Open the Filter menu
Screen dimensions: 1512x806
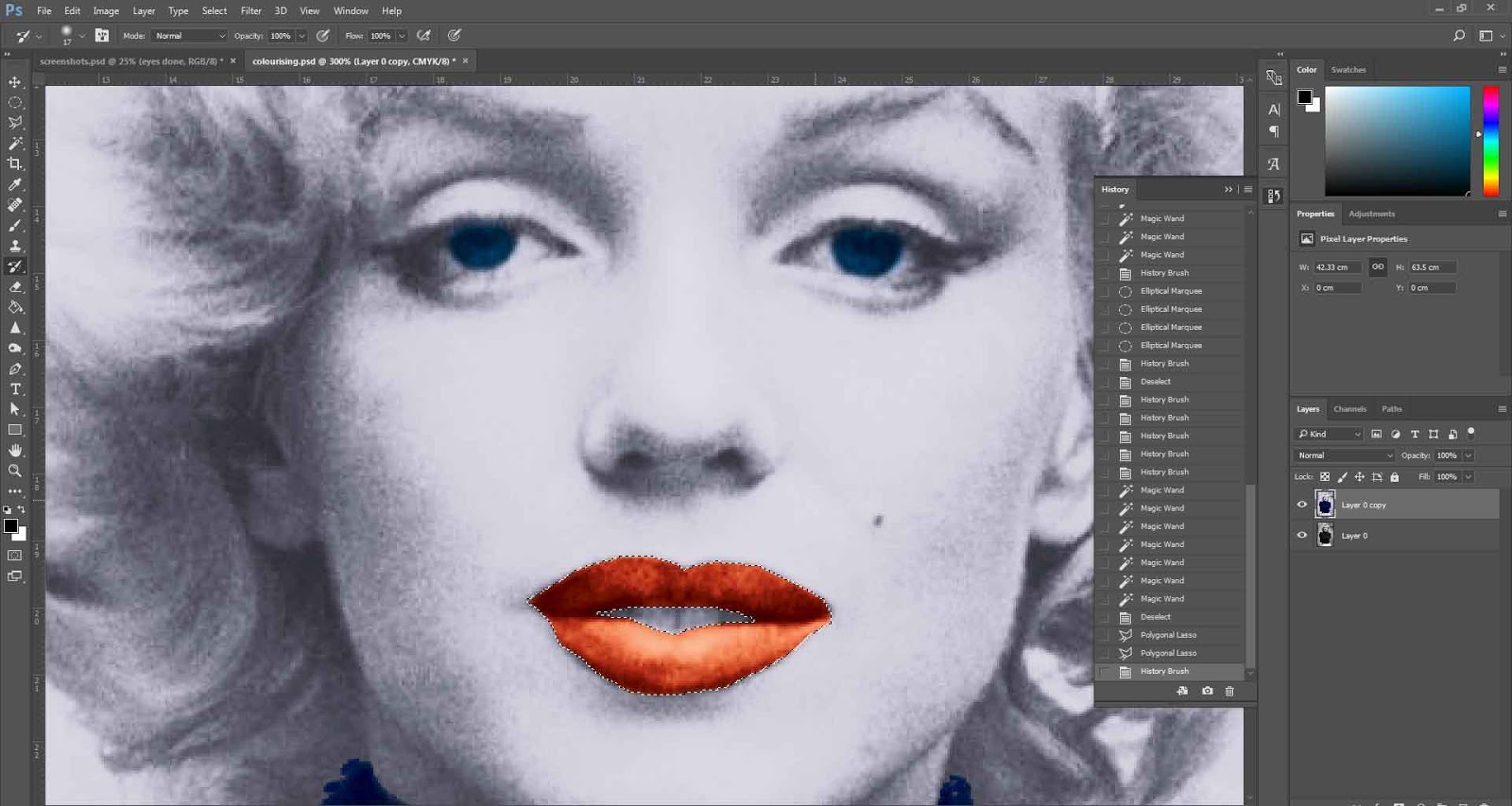pos(250,10)
